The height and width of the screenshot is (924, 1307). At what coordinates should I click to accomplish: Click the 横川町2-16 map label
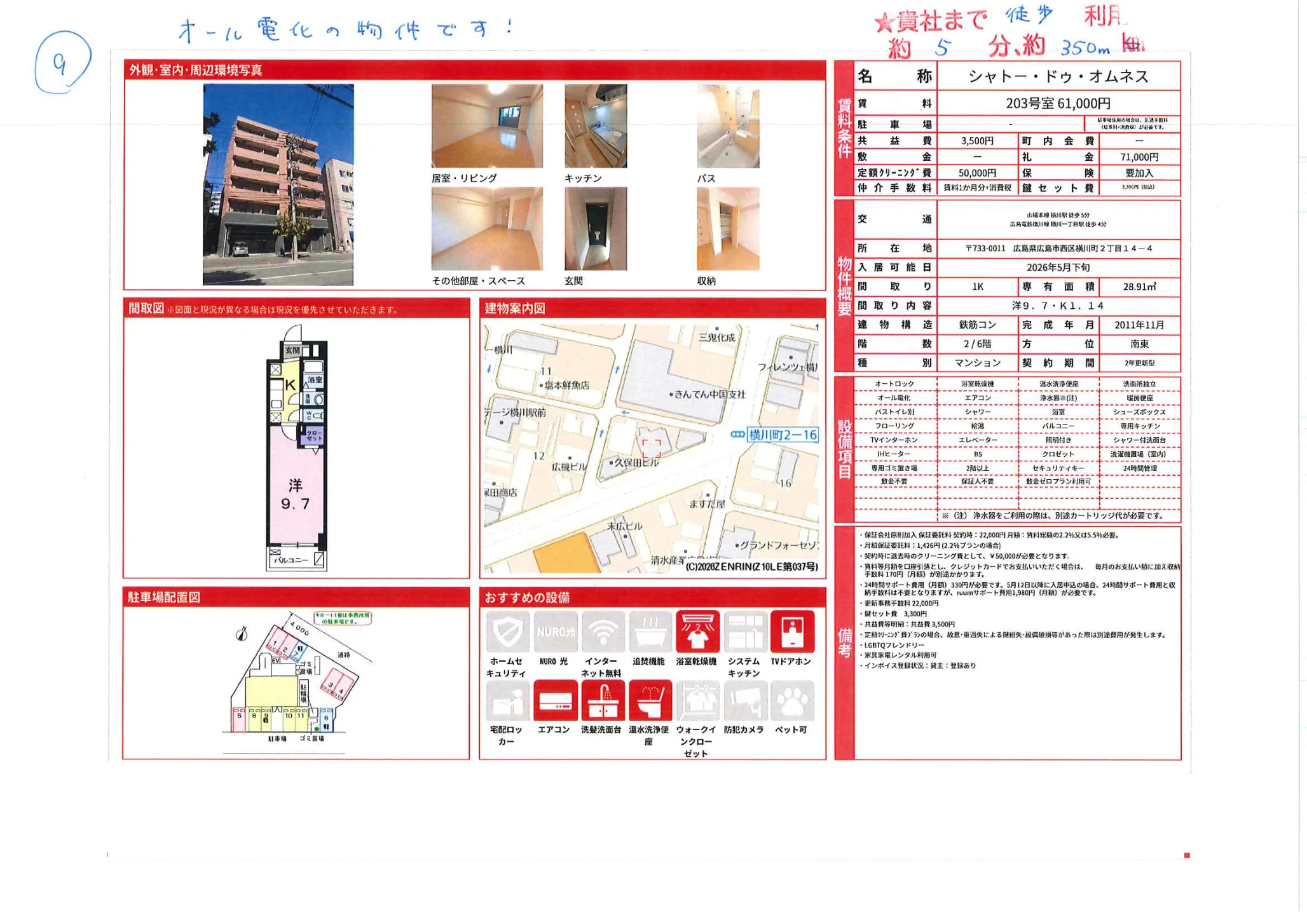coord(783,435)
